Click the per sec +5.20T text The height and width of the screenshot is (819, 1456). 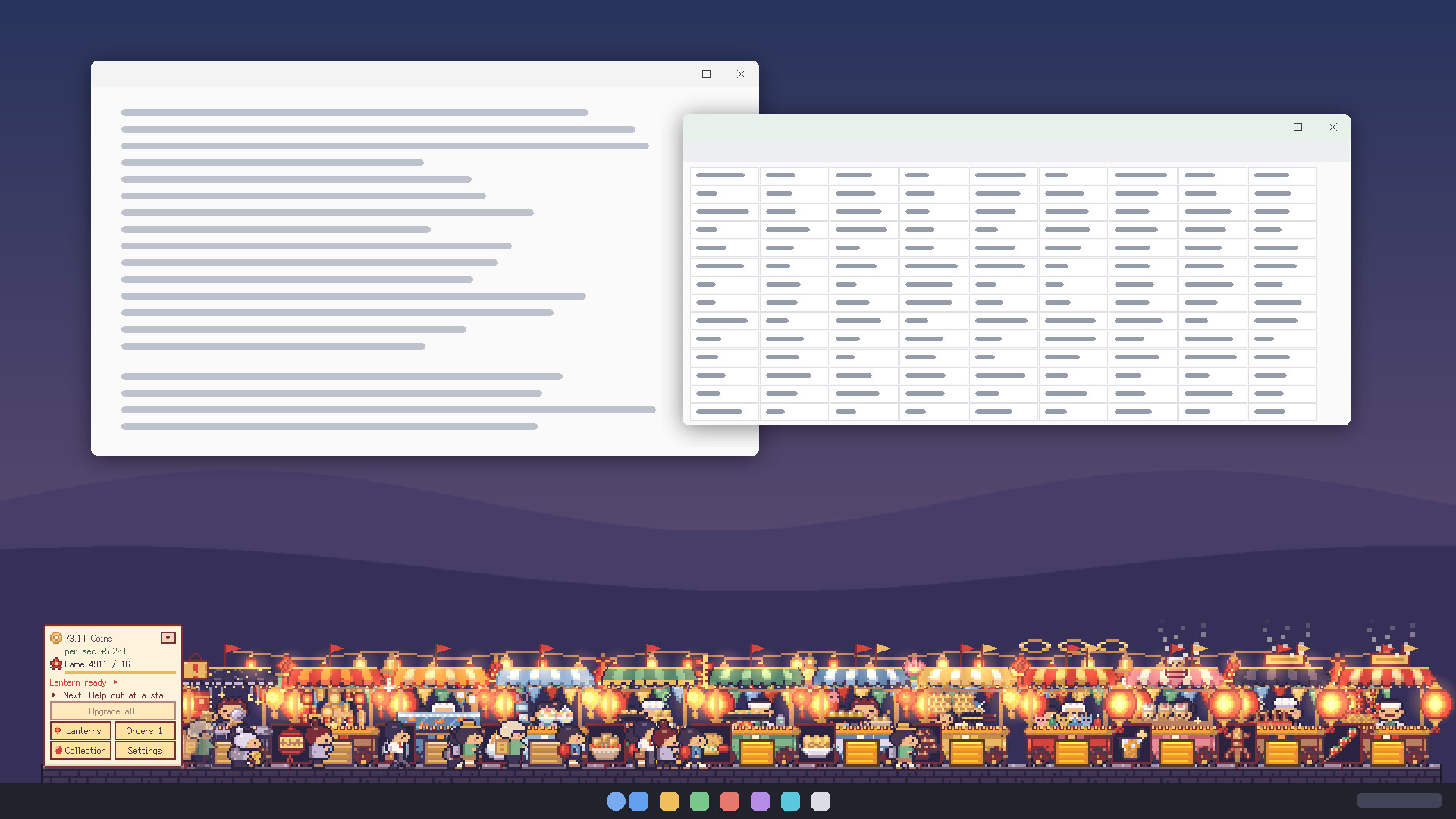[x=96, y=651]
